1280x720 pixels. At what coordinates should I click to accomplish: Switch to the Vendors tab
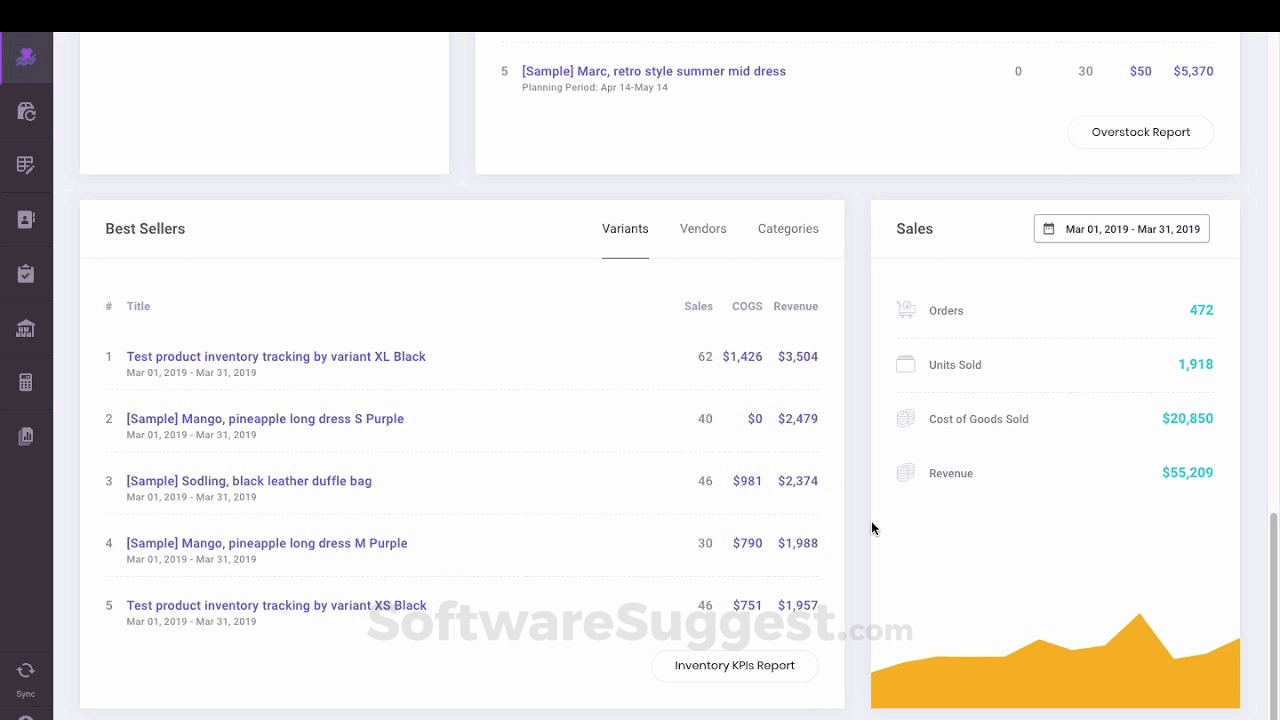[x=703, y=228]
